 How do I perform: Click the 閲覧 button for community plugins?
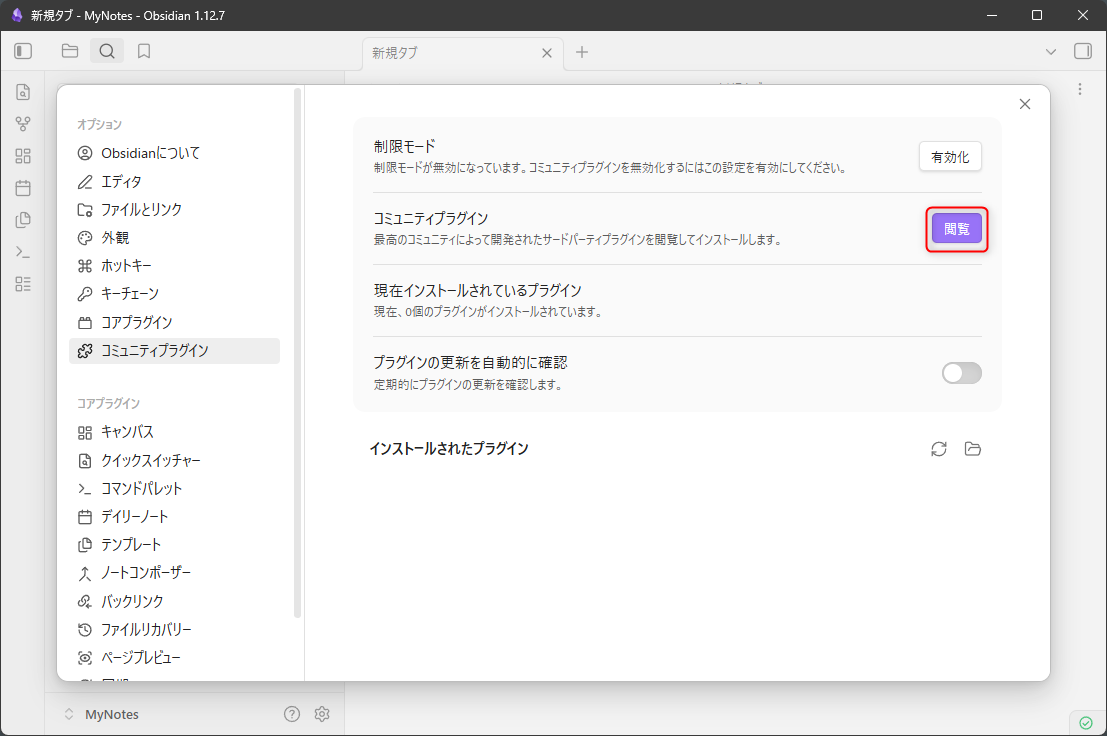(957, 229)
